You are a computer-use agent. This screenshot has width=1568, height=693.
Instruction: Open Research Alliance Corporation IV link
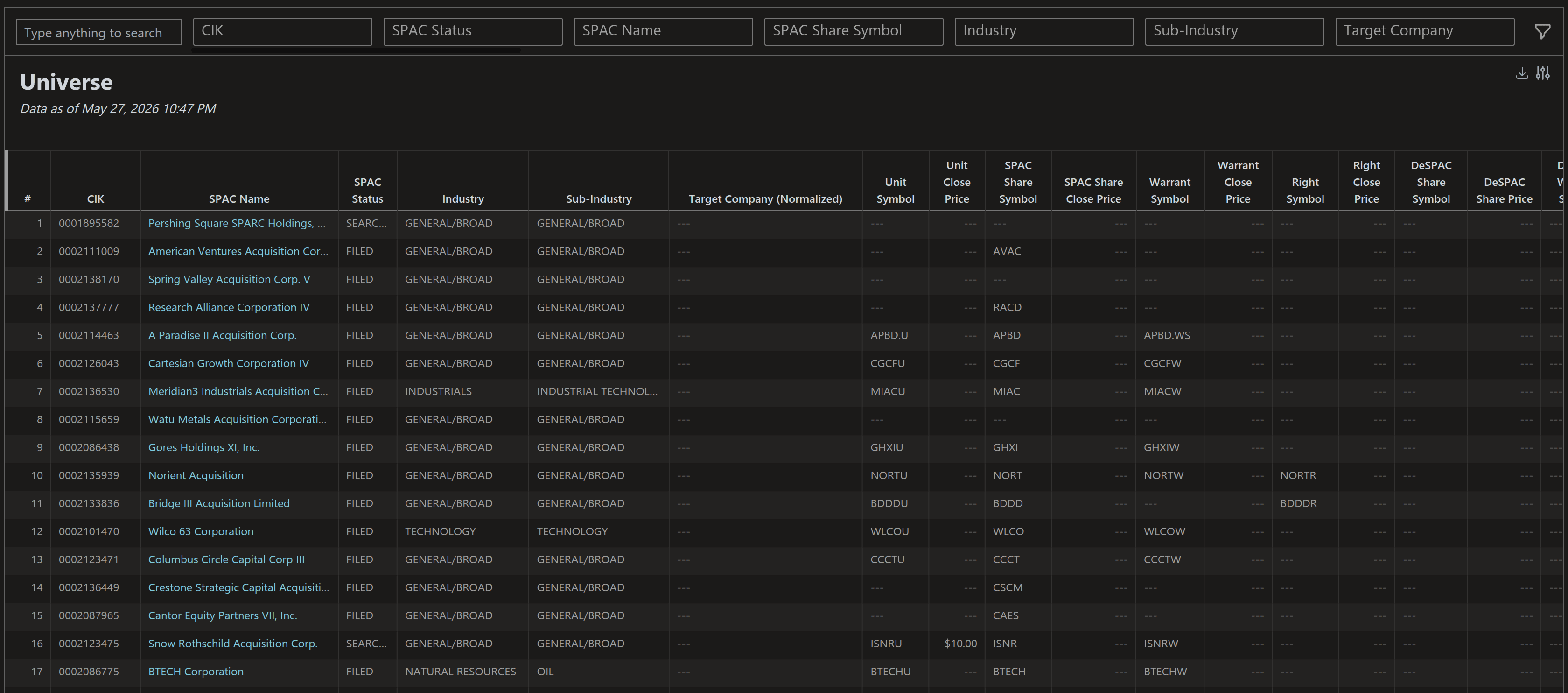[x=229, y=308]
